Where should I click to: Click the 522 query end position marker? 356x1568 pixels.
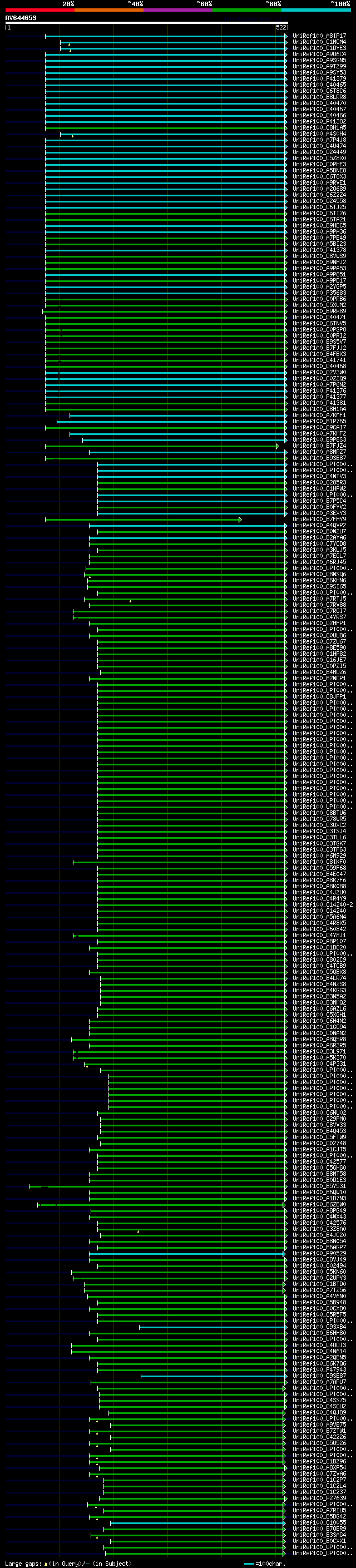tap(281, 28)
